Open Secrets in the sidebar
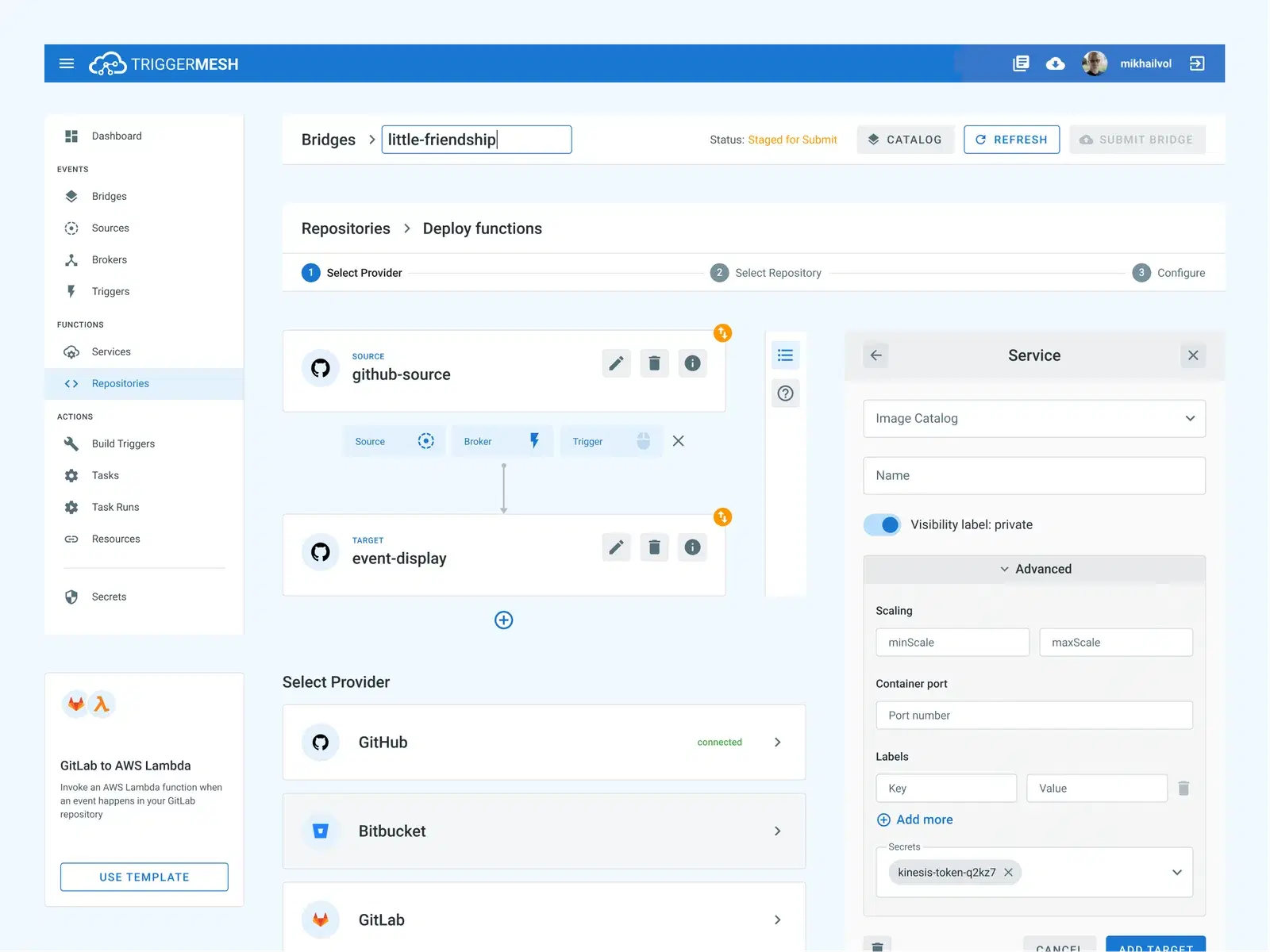This screenshot has height=952, width=1270. coord(144,597)
